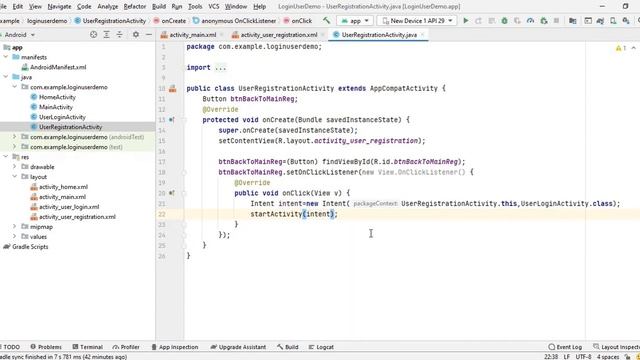
Task: Click Collapse All icon in Project panel
Action: [119, 35]
